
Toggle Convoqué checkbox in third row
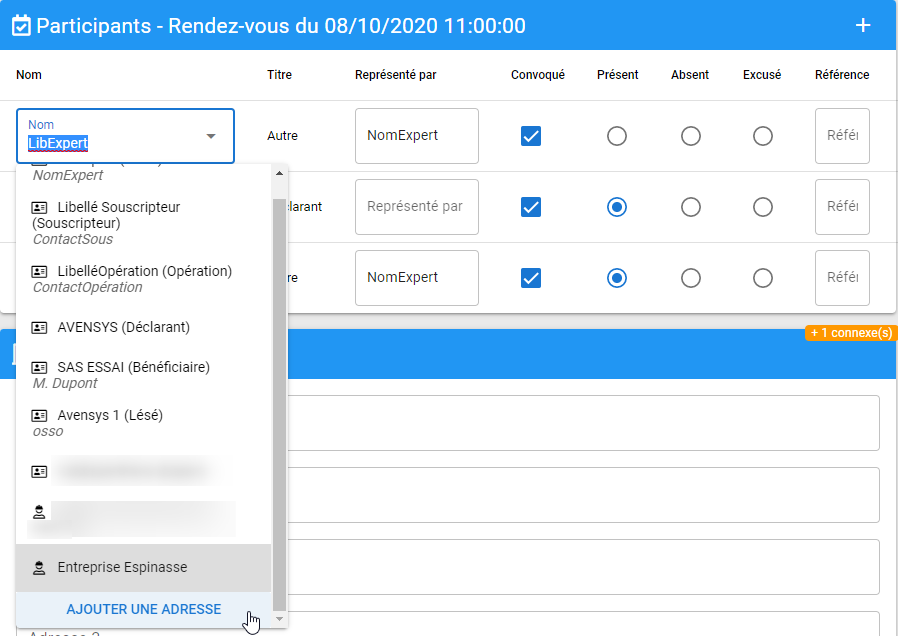pyautogui.click(x=531, y=277)
